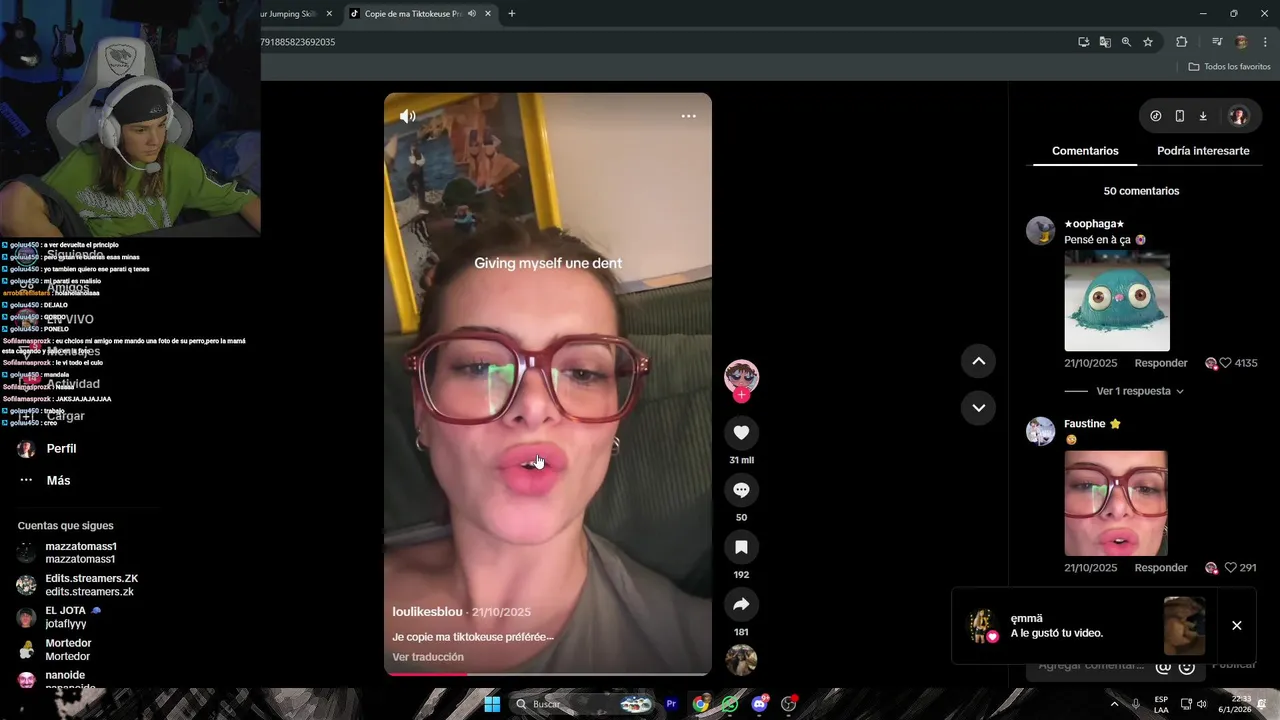The height and width of the screenshot is (720, 1280).
Task: Follow creator with the red plus badge
Action: click(741, 395)
